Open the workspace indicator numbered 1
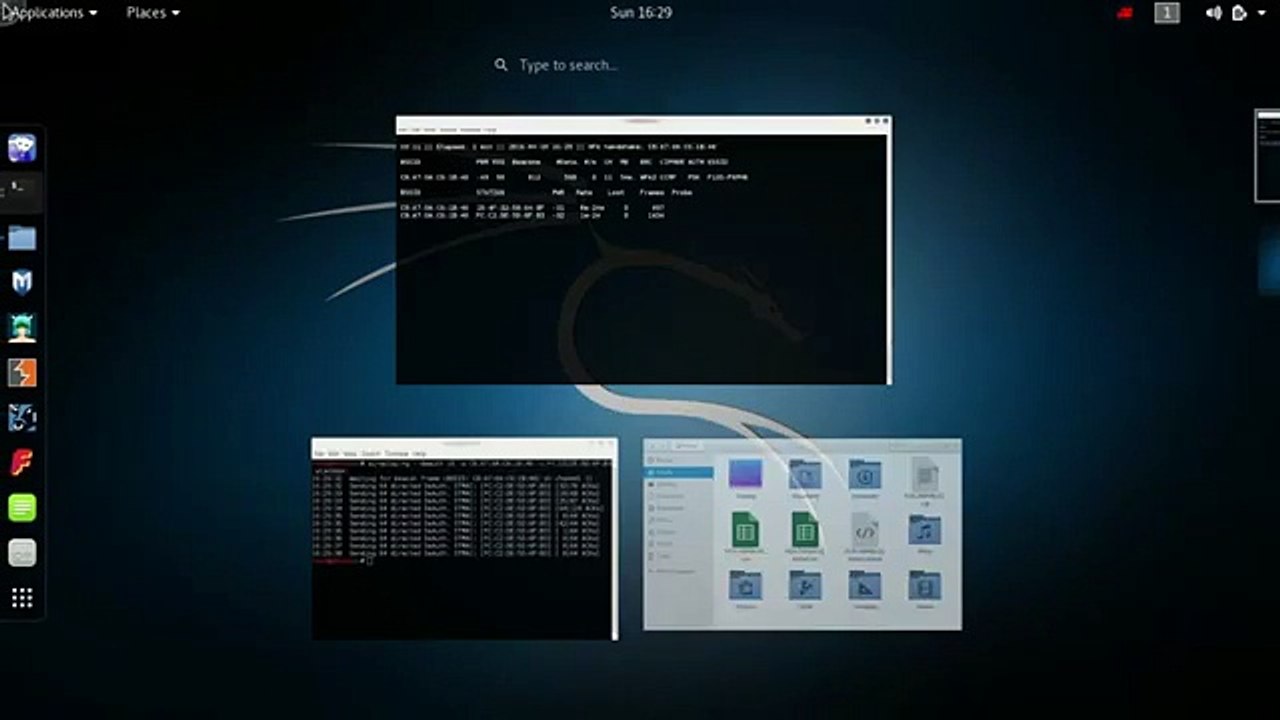 click(x=1167, y=13)
